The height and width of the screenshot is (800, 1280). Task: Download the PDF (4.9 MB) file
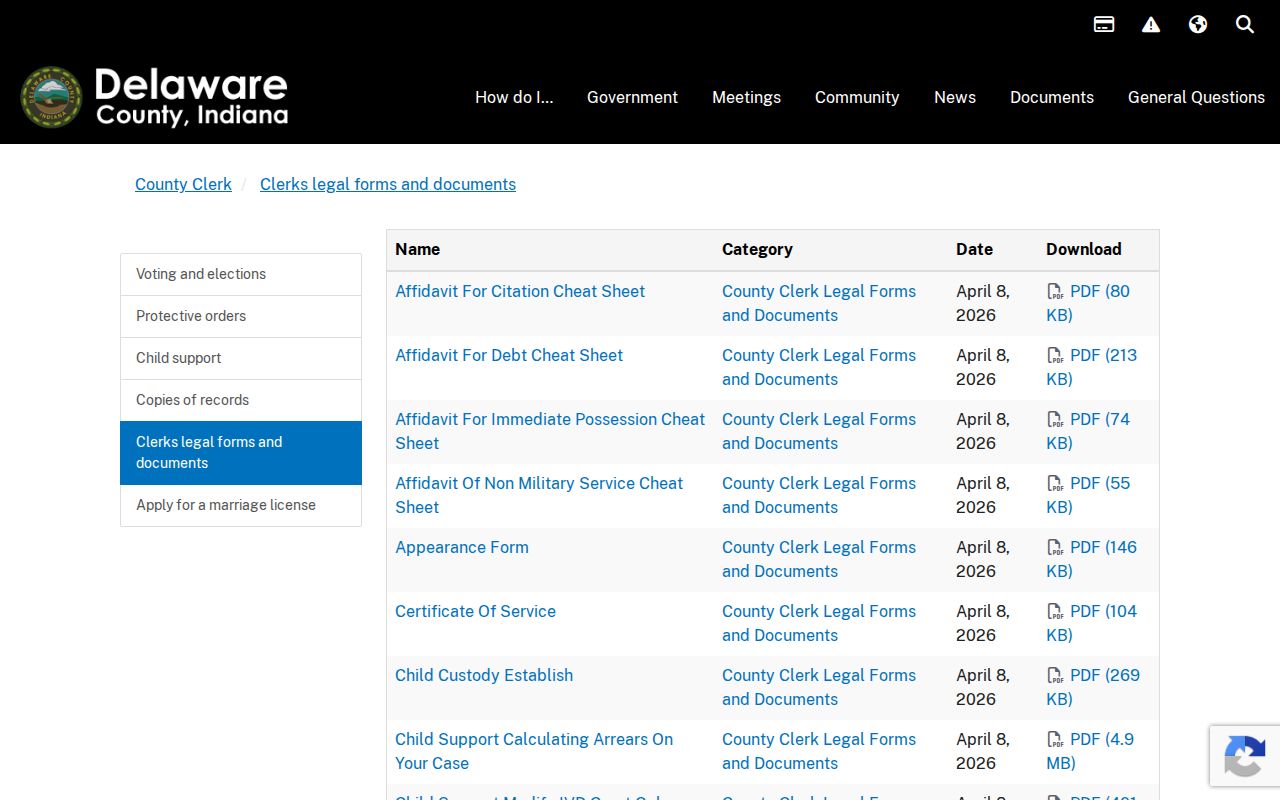tap(1090, 751)
